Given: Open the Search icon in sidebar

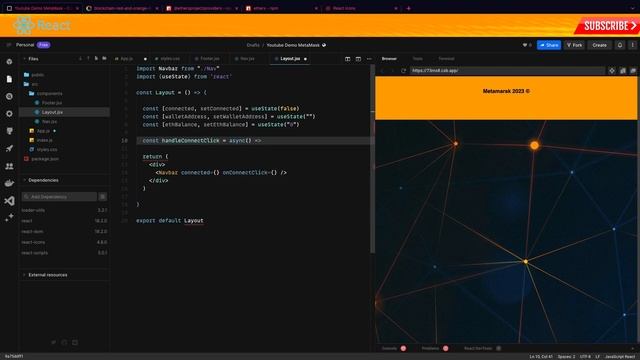Looking at the screenshot, I should coord(9,96).
